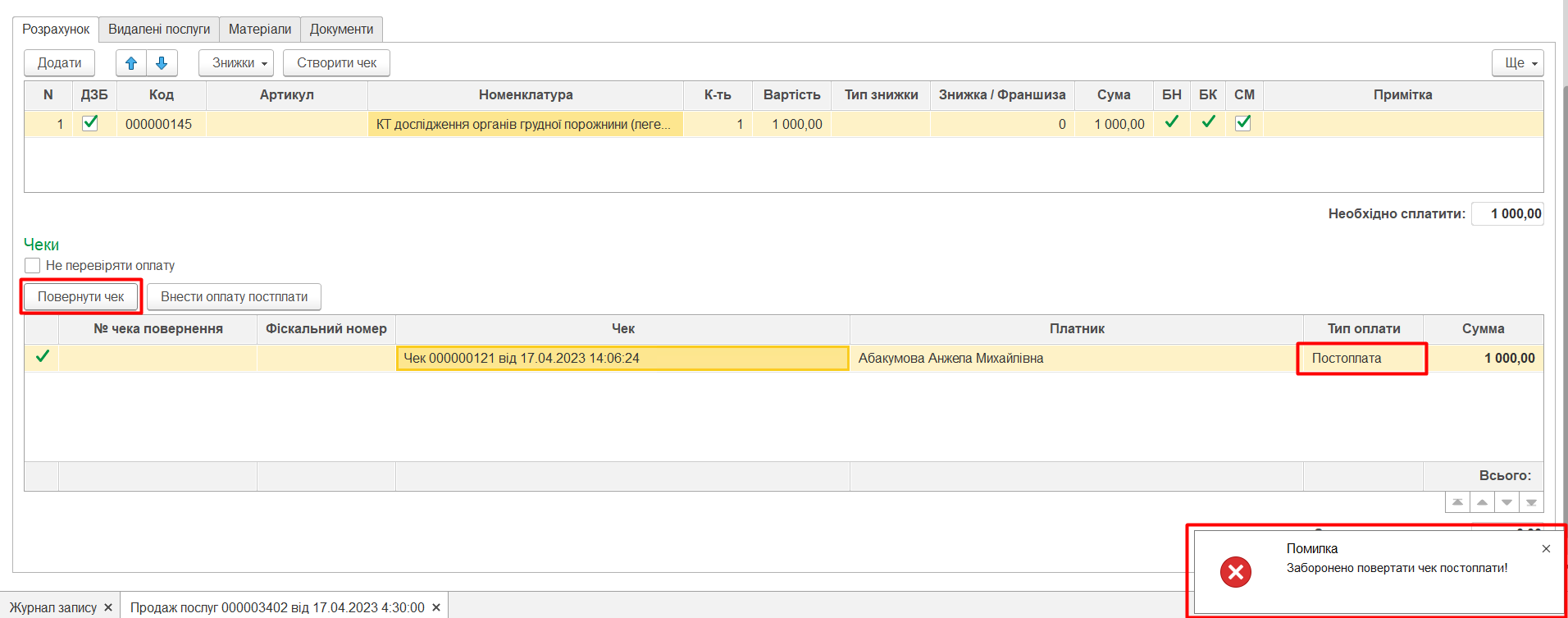Image resolution: width=1568 pixels, height=618 pixels.
Task: Close the Журнал запису tab
Action: coord(108,607)
